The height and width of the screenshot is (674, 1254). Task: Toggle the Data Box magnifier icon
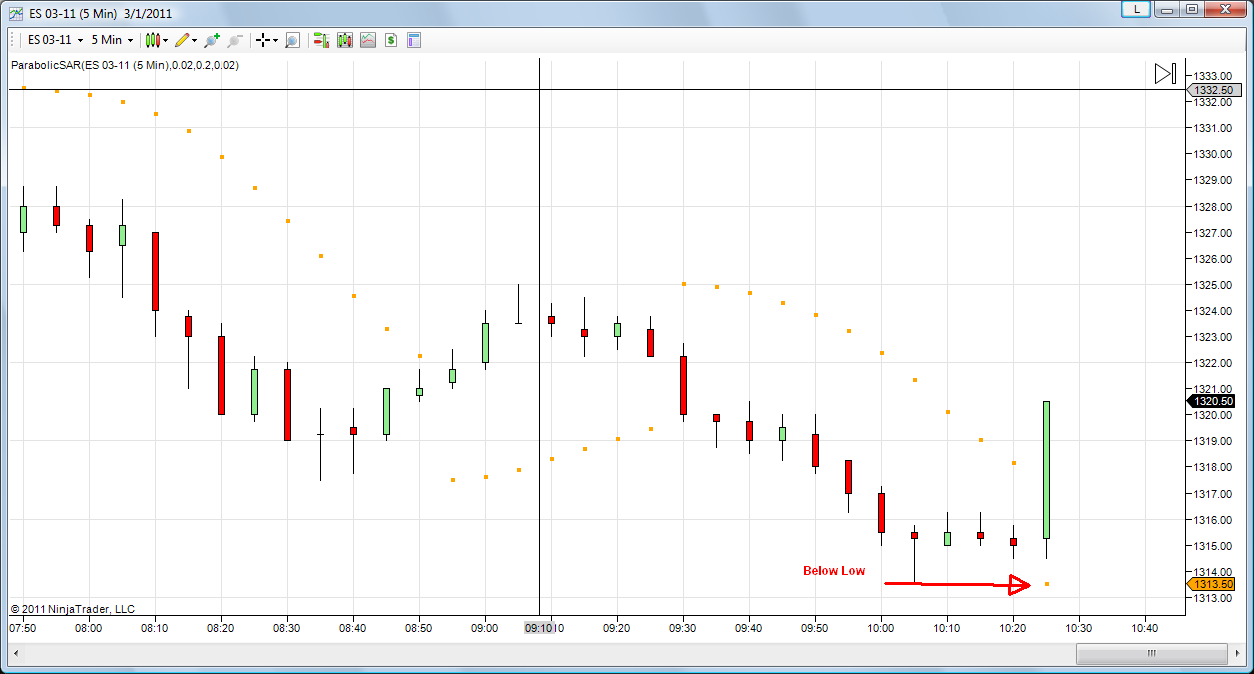coord(292,40)
